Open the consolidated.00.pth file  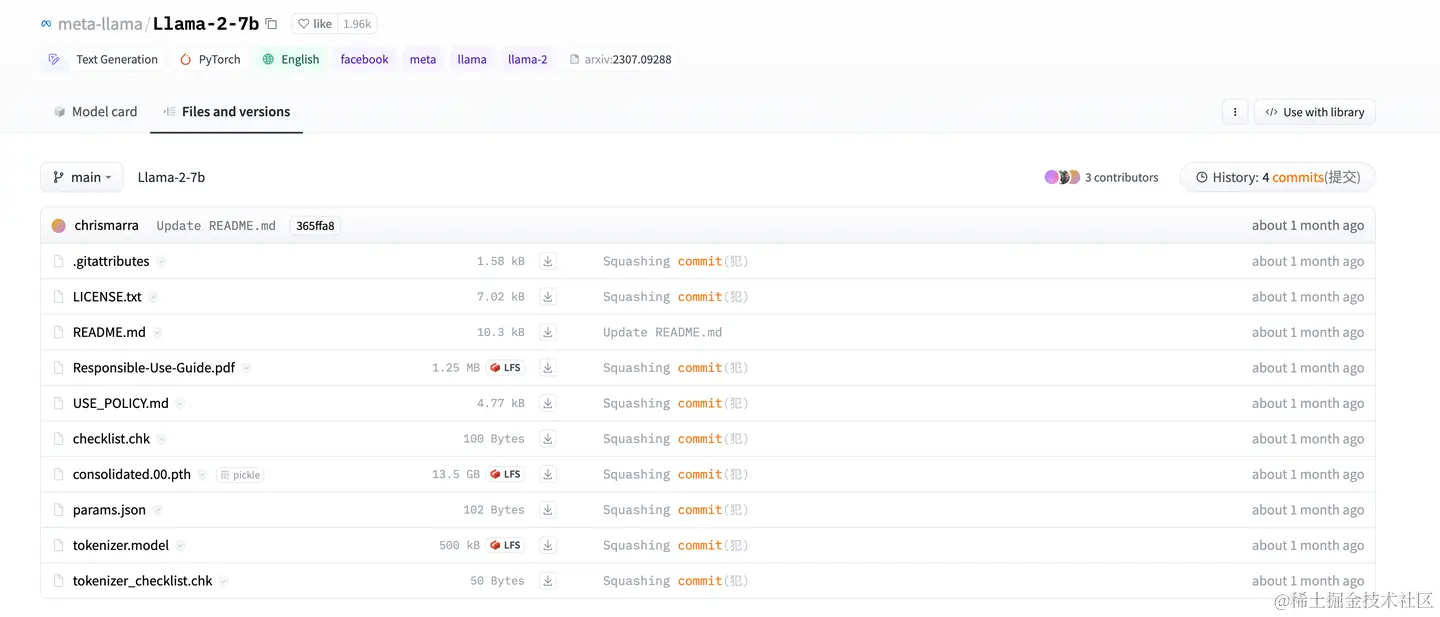(x=132, y=474)
